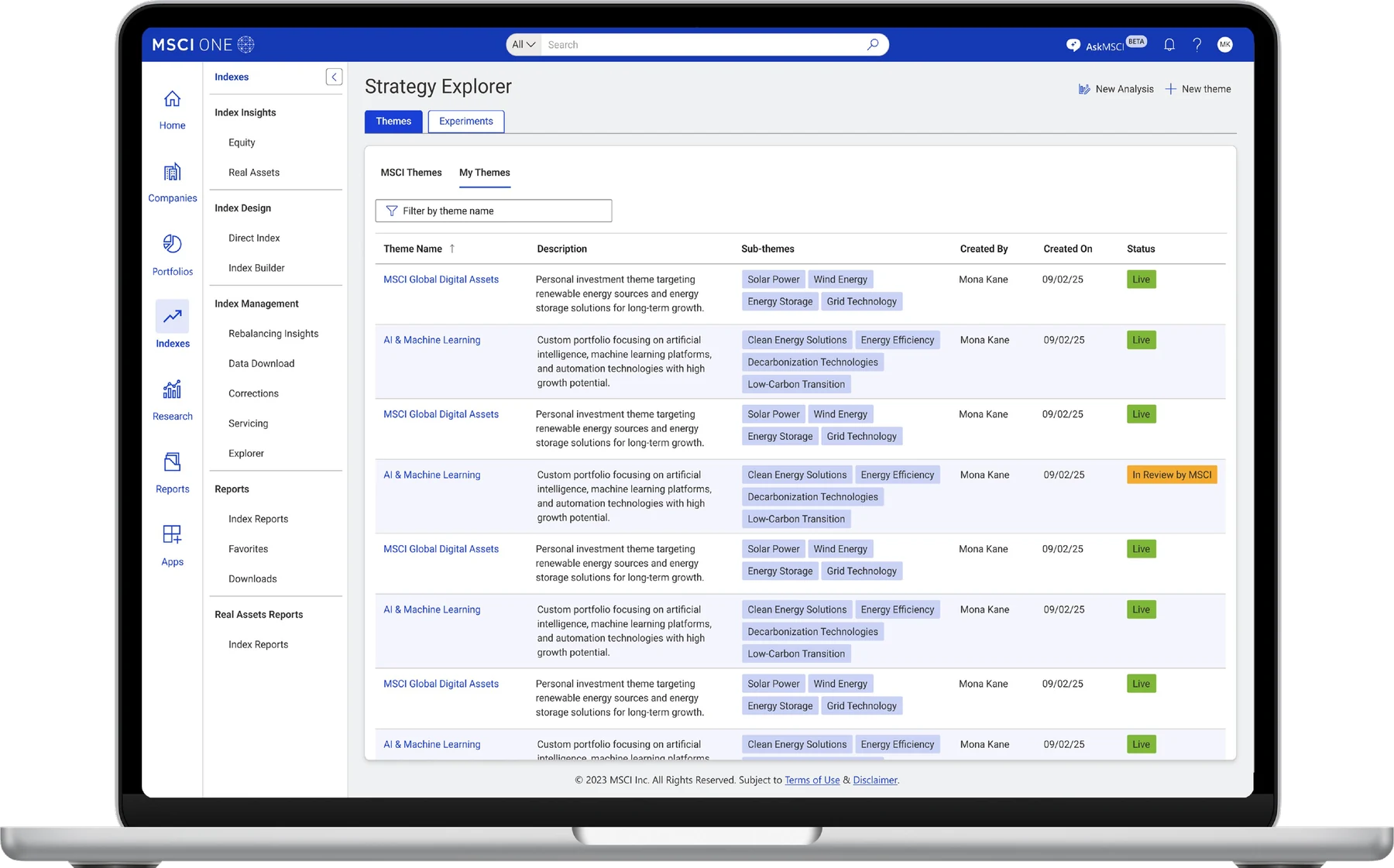The height and width of the screenshot is (868, 1394).
Task: Click the MSCI ONE logo
Action: pyautogui.click(x=204, y=45)
